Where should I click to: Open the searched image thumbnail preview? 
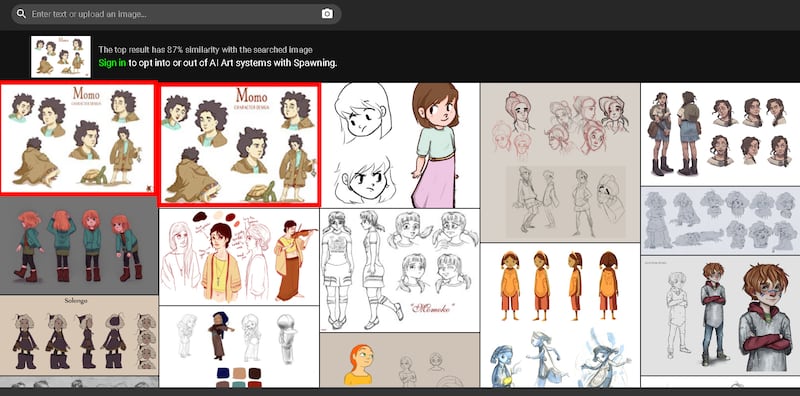61,57
